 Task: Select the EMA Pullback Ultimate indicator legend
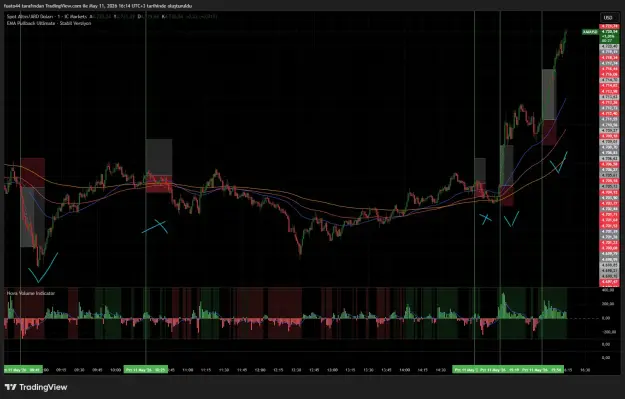[49, 23]
